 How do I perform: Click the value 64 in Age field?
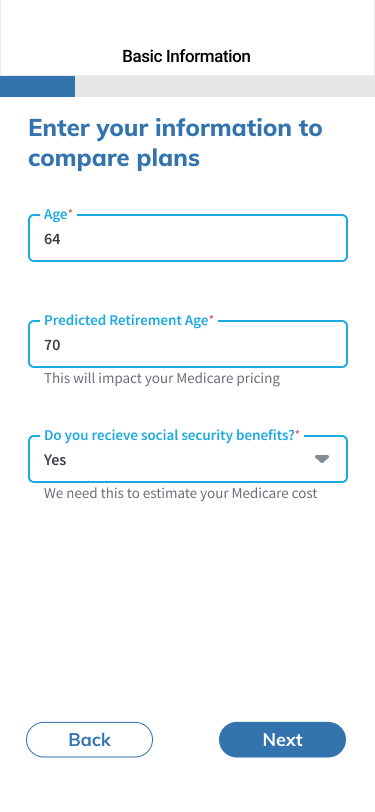(x=52, y=239)
